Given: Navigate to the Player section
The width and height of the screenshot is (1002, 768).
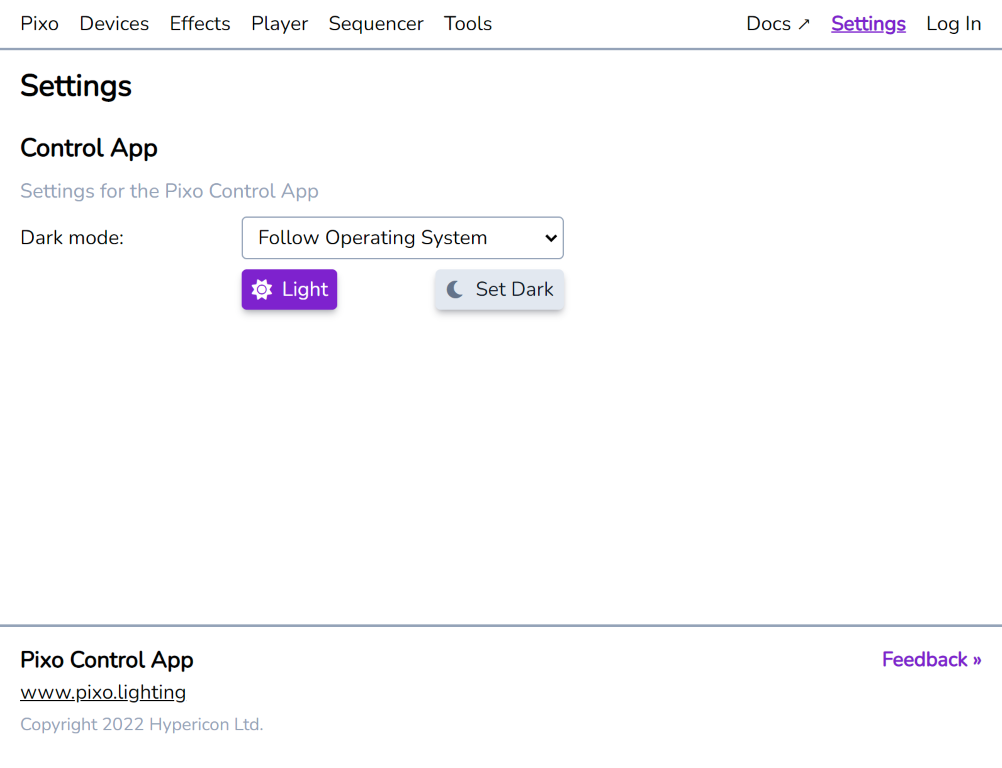Looking at the screenshot, I should coord(279,23).
